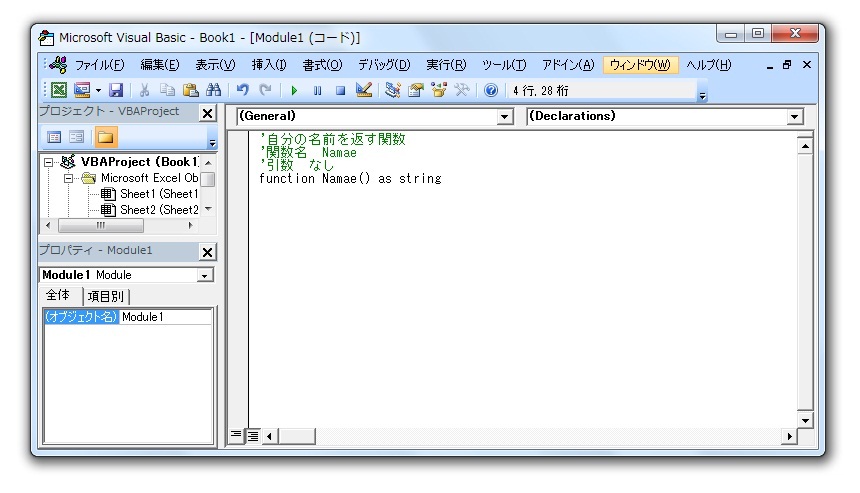The height and width of the screenshot is (493, 860).
Task: Open the ファイル(F) menu
Action: (100, 65)
